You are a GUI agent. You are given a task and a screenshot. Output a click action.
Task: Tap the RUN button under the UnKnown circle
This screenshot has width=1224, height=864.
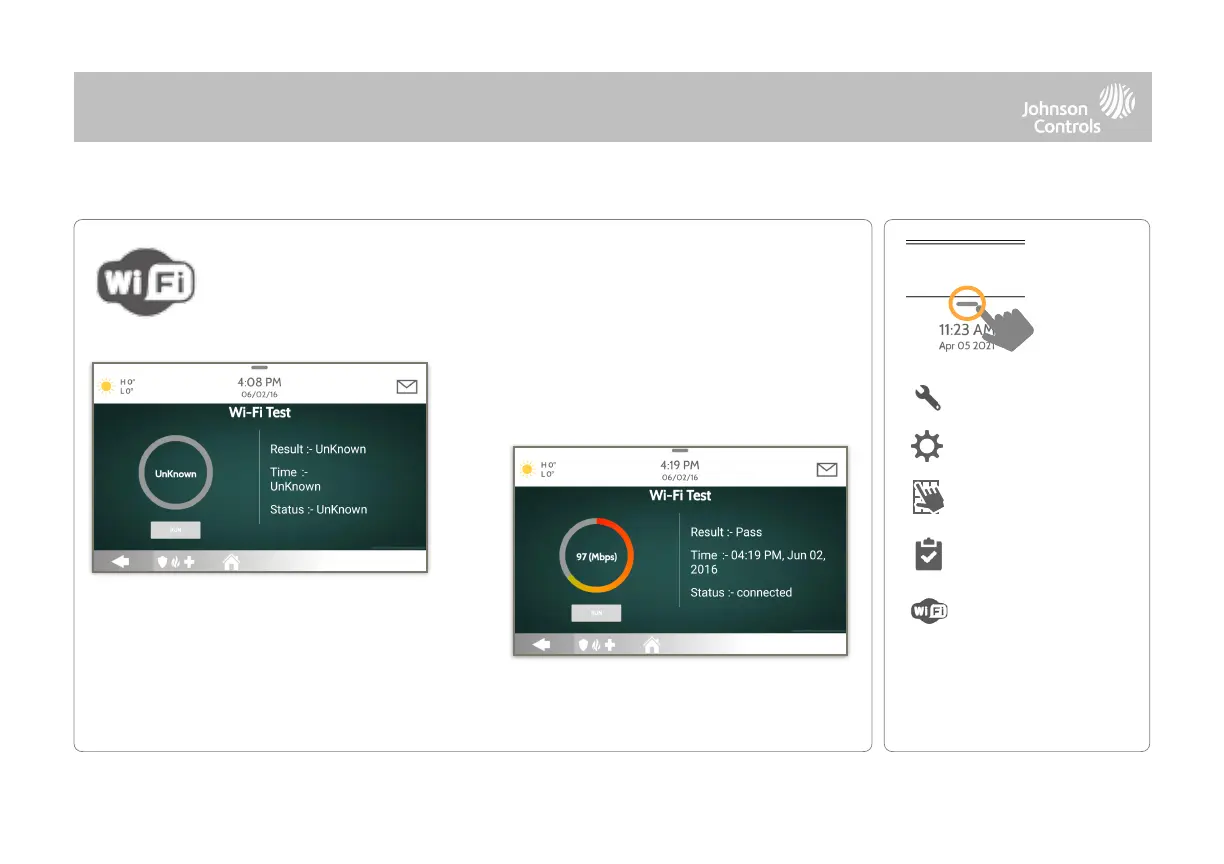[x=176, y=531]
